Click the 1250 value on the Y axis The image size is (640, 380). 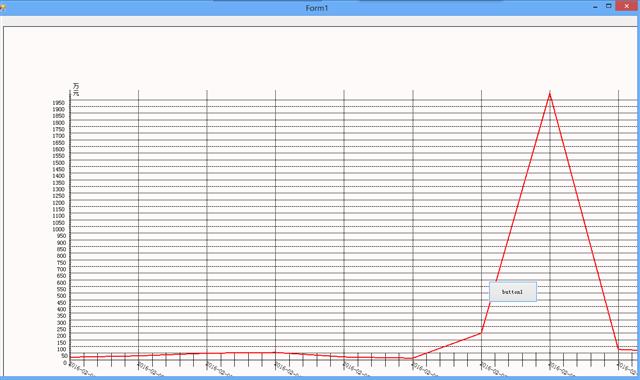pyautogui.click(x=59, y=196)
